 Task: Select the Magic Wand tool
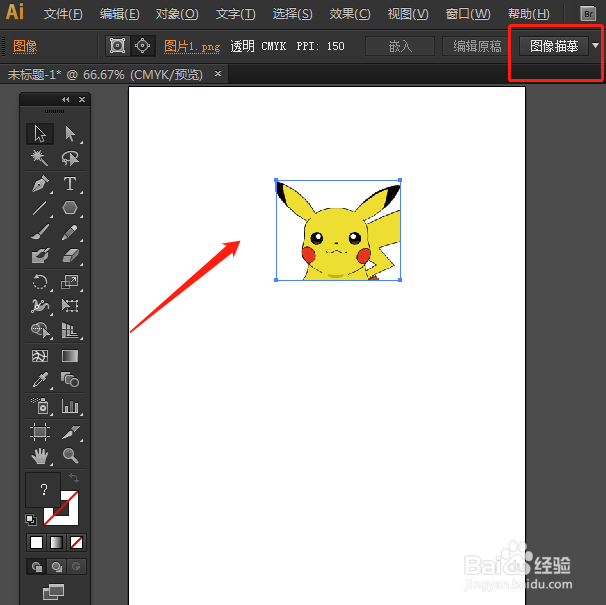click(40, 158)
